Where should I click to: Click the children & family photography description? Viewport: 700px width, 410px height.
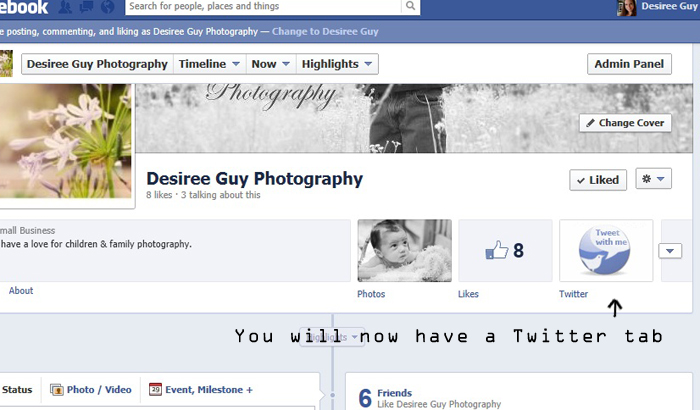tap(96, 244)
